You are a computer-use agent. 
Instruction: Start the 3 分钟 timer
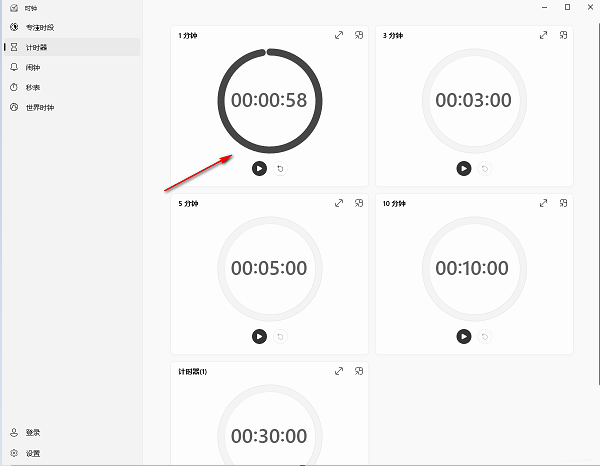pos(464,168)
